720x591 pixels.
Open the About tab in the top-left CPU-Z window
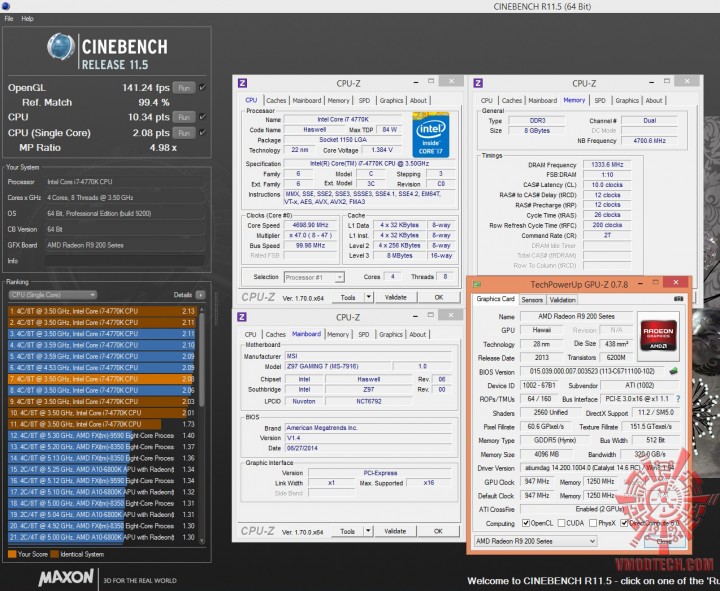pos(418,101)
